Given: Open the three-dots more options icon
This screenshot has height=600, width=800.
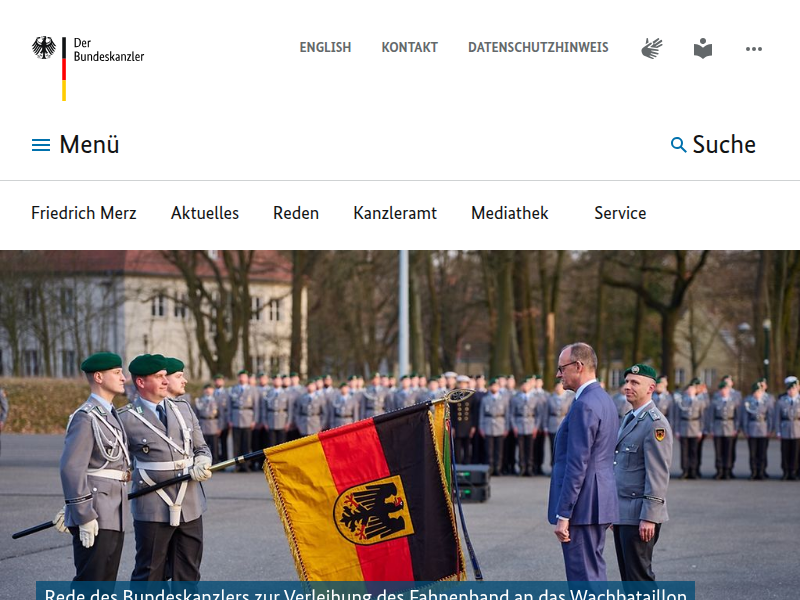Looking at the screenshot, I should tap(754, 49).
